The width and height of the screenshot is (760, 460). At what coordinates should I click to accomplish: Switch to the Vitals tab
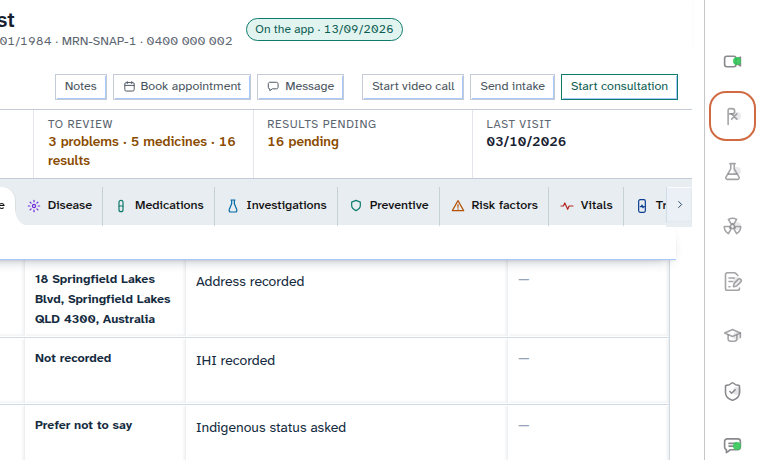tap(586, 206)
